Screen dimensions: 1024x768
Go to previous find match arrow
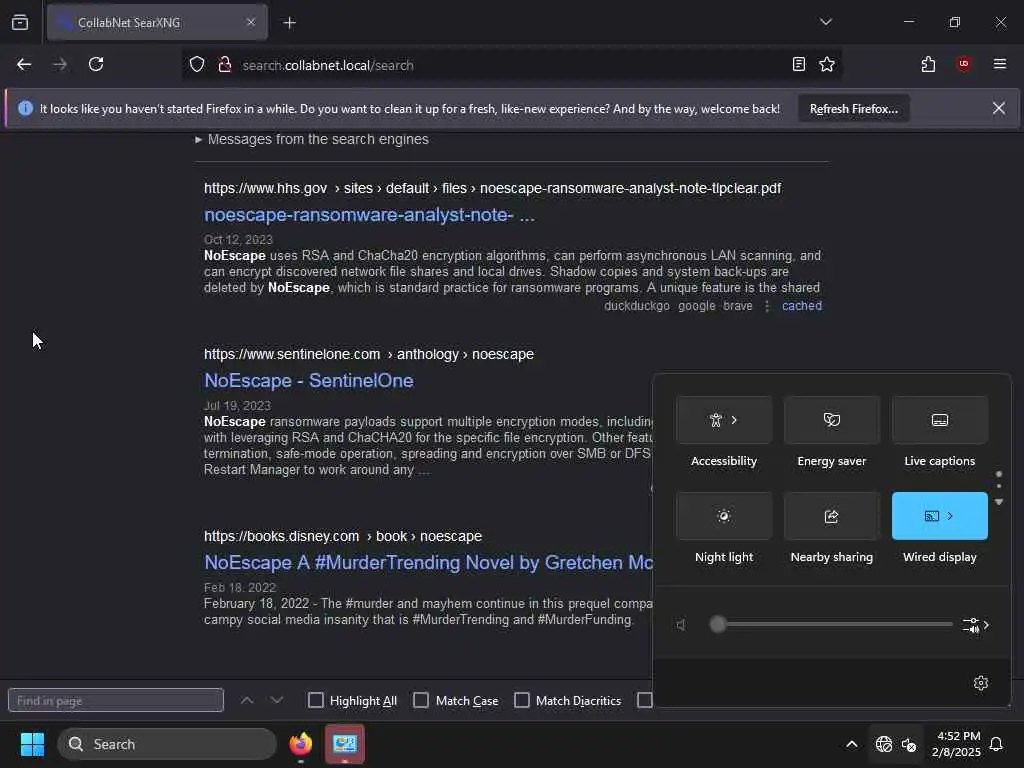(247, 700)
